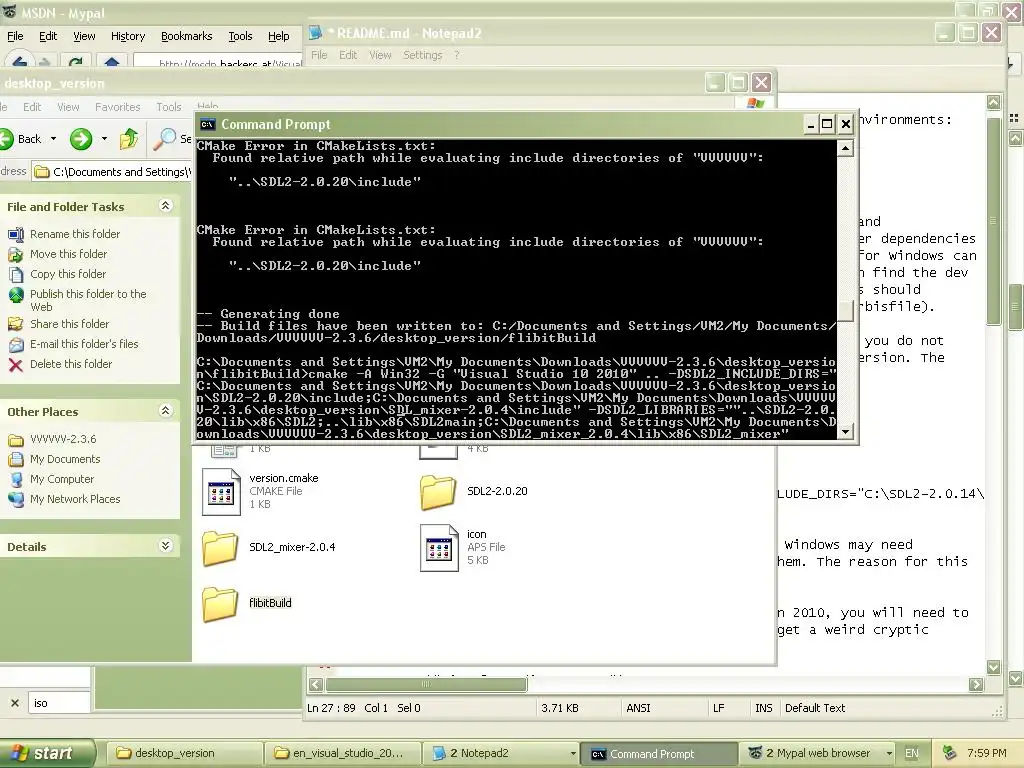Viewport: 1024px width, 768px height.
Task: Click the Explorer Back arrow button
Action: (x=7, y=138)
